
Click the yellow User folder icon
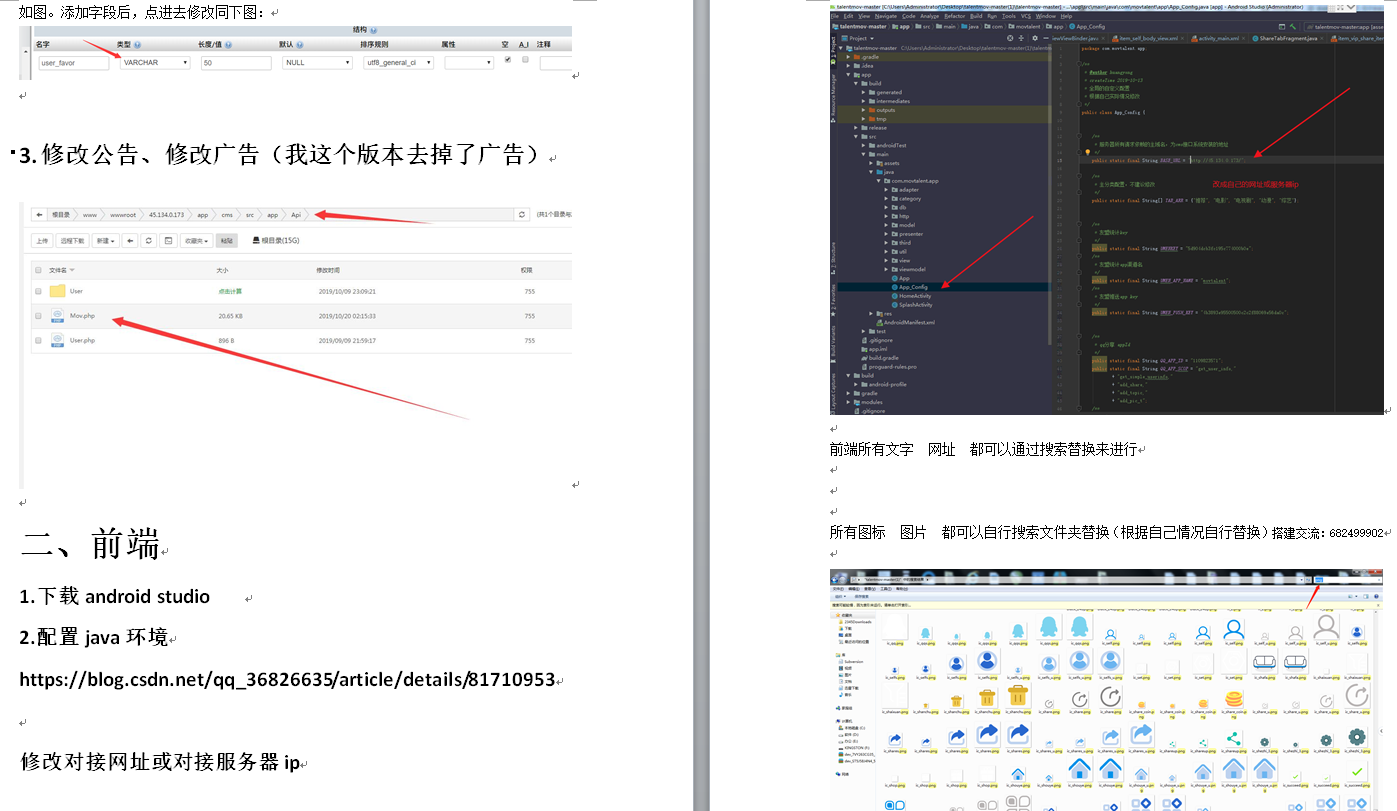tap(58, 292)
